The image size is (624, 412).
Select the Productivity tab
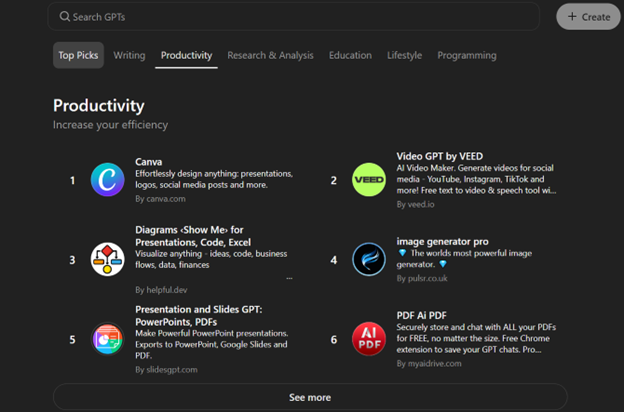coord(186,55)
